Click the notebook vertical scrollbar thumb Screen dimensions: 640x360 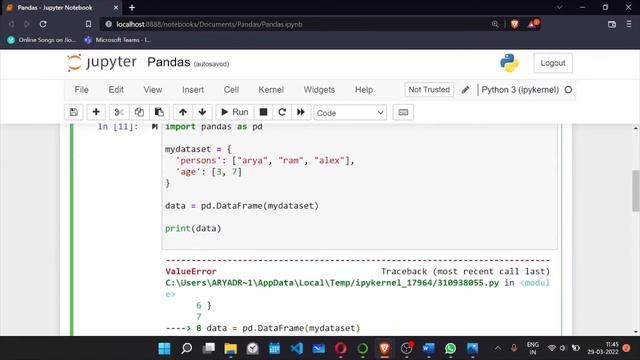[x=636, y=191]
